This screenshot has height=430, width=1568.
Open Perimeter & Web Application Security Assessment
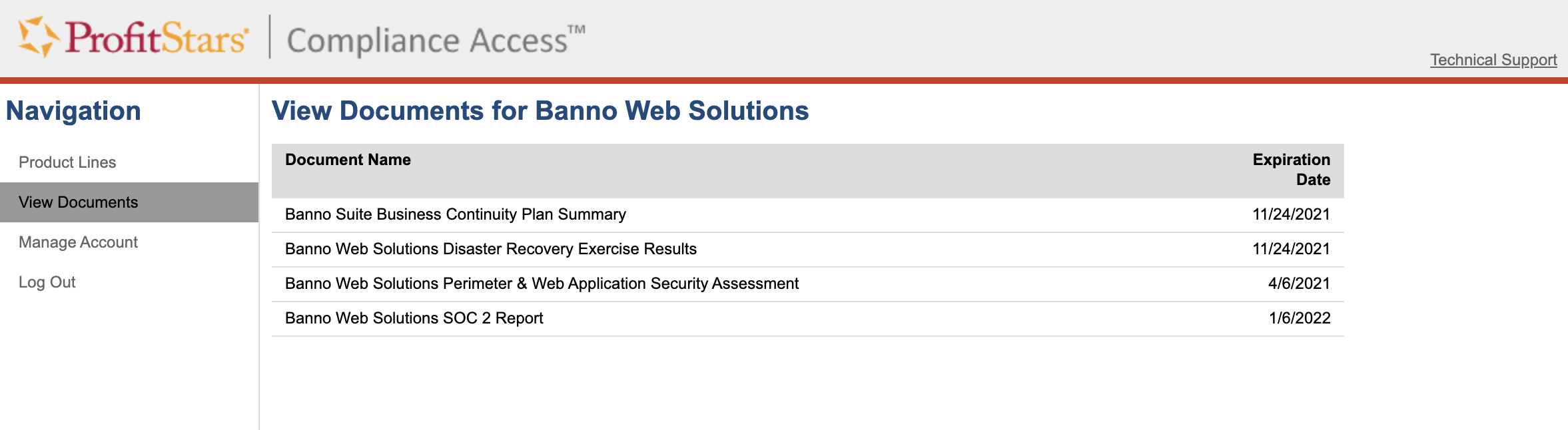point(542,284)
